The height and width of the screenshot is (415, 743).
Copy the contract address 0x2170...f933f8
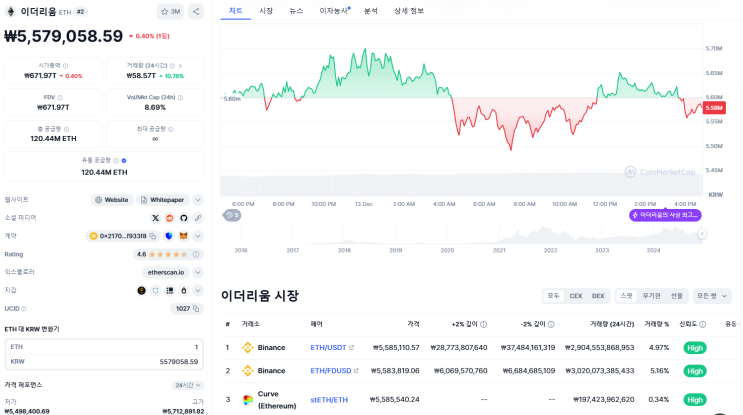pyautogui.click(x=153, y=236)
